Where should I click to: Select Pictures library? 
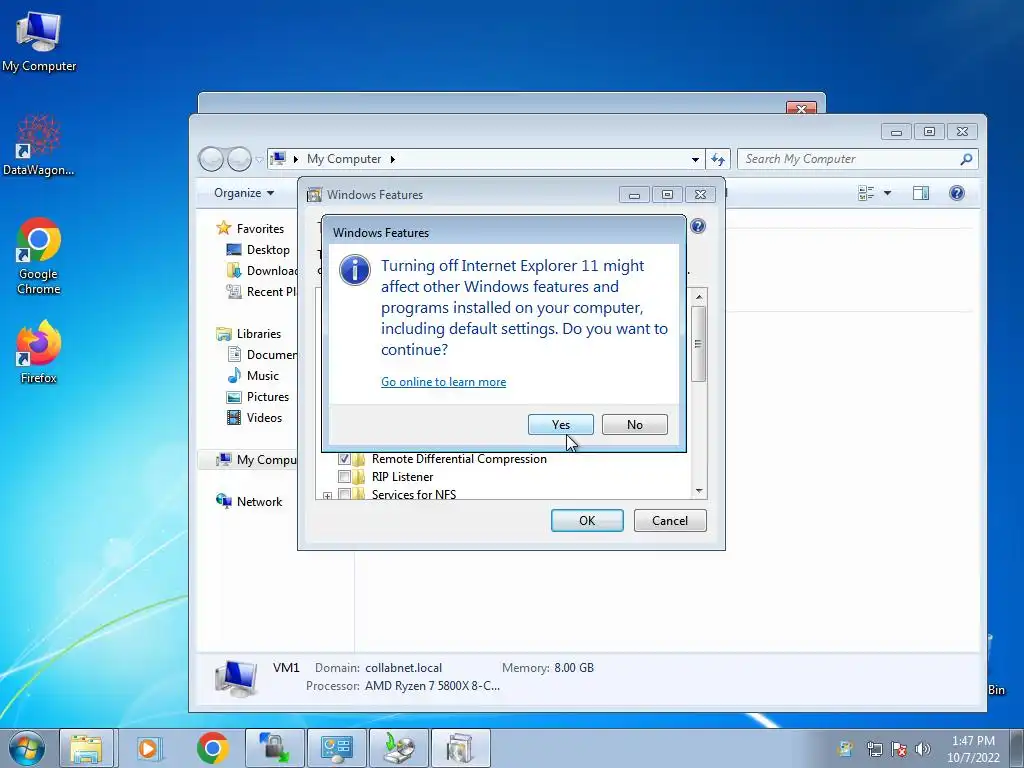[268, 396]
